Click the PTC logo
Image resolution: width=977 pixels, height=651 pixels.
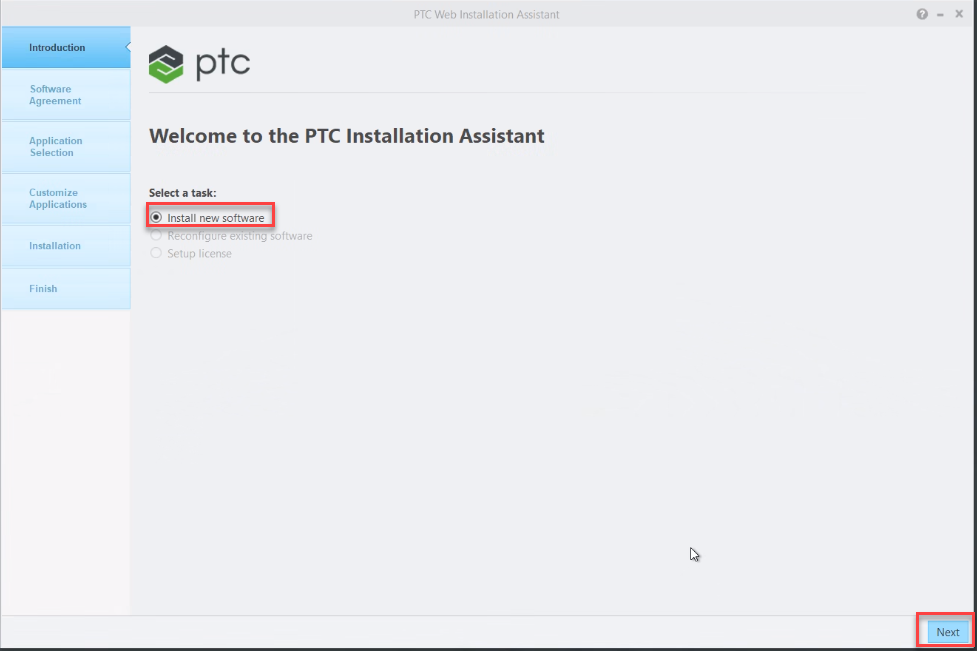[x=199, y=63]
